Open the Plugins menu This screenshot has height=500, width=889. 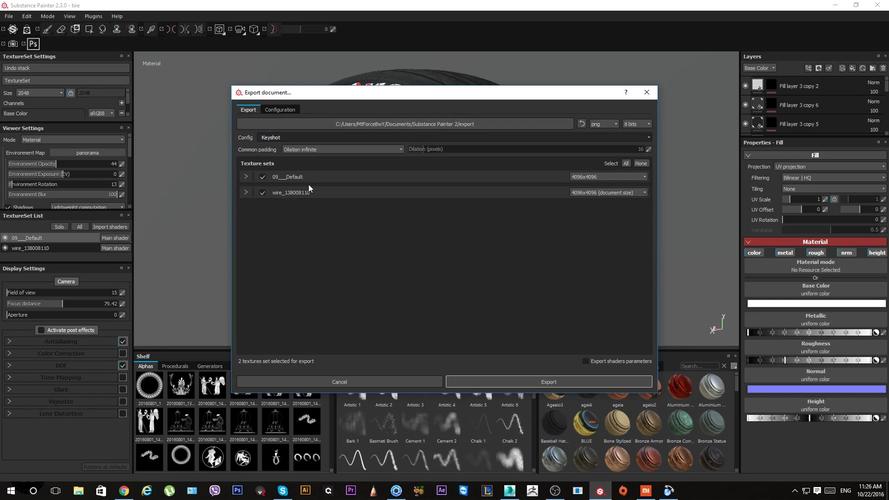[93, 16]
